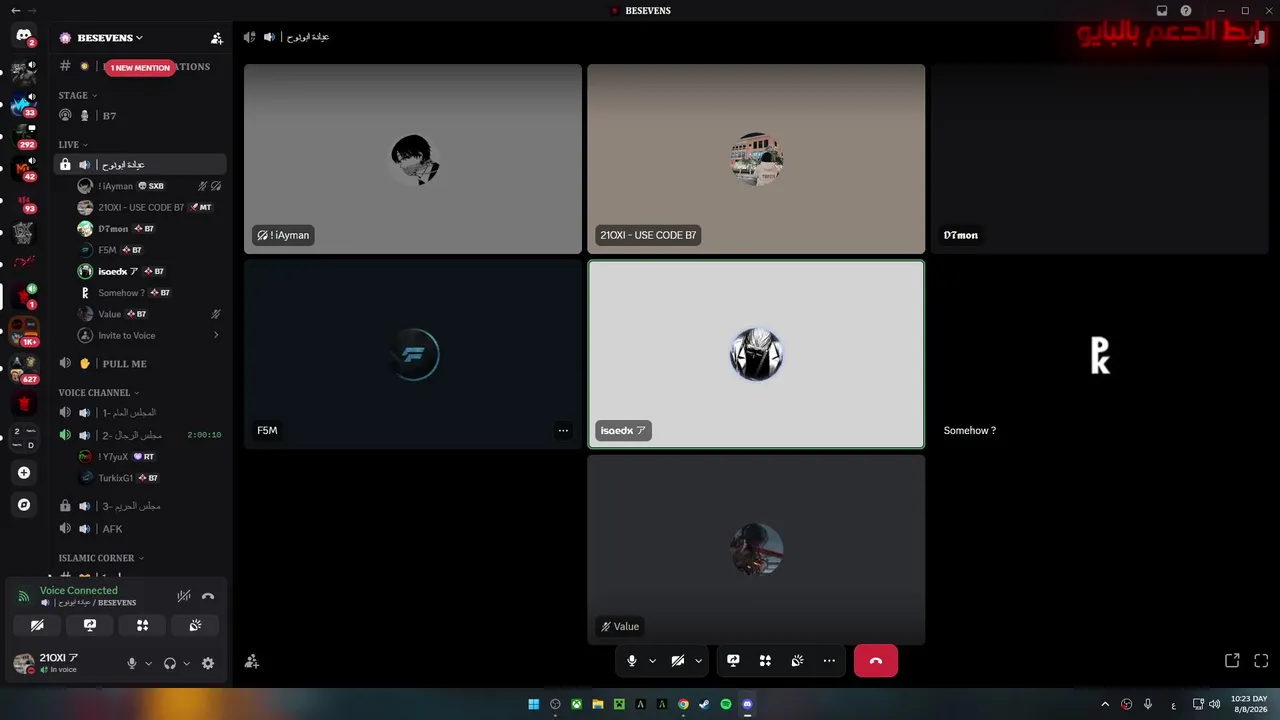1280x720 pixels.
Task: Open B7 stage channel
Action: tap(140, 116)
